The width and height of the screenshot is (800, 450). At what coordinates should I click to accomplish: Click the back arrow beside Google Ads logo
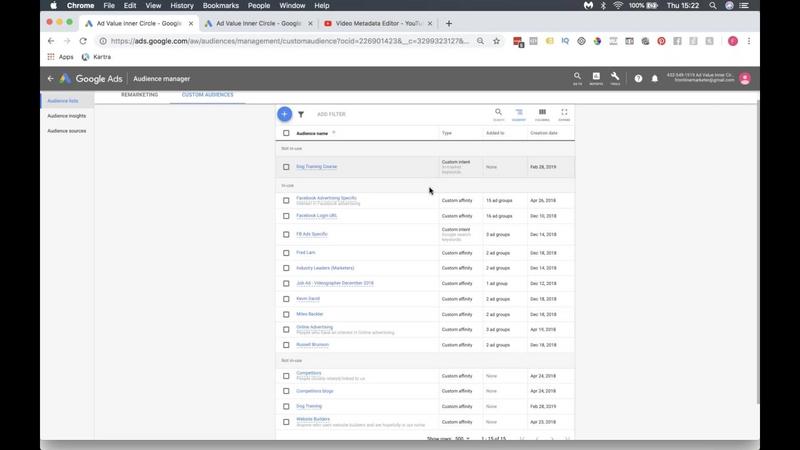50,79
